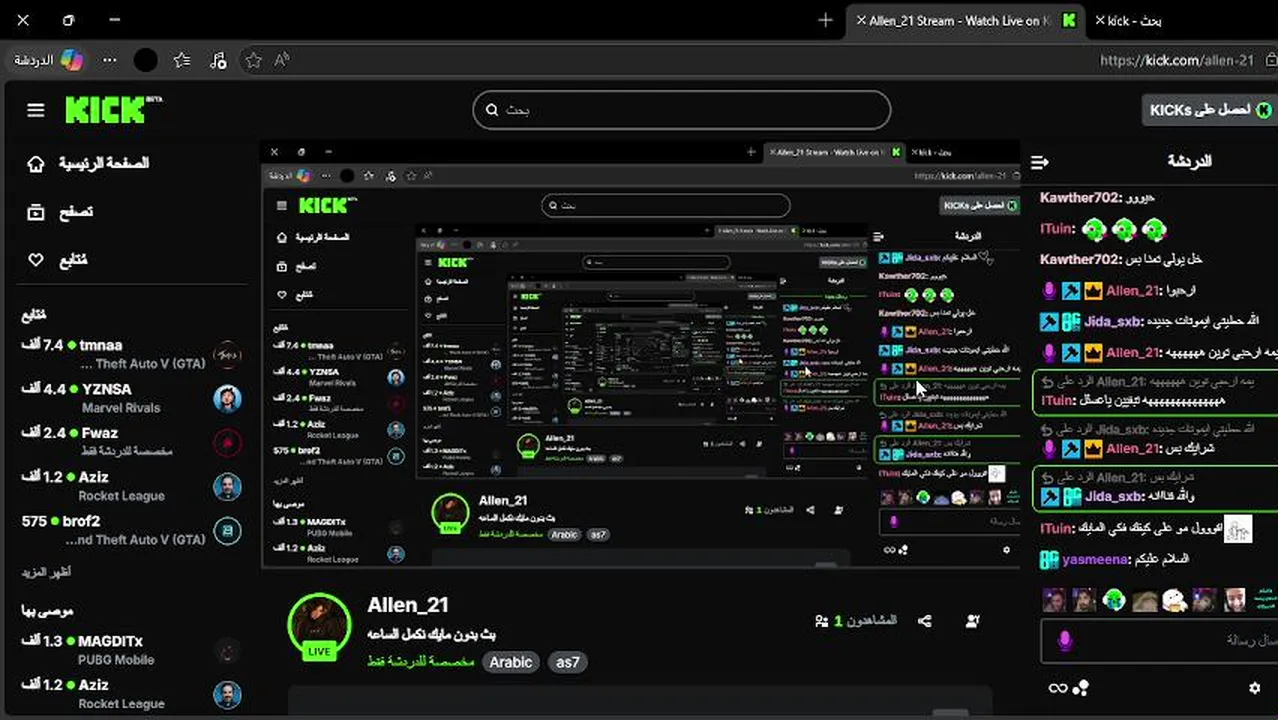Open a new browser tab with plus
This screenshot has height=720, width=1278.
pyautogui.click(x=825, y=20)
